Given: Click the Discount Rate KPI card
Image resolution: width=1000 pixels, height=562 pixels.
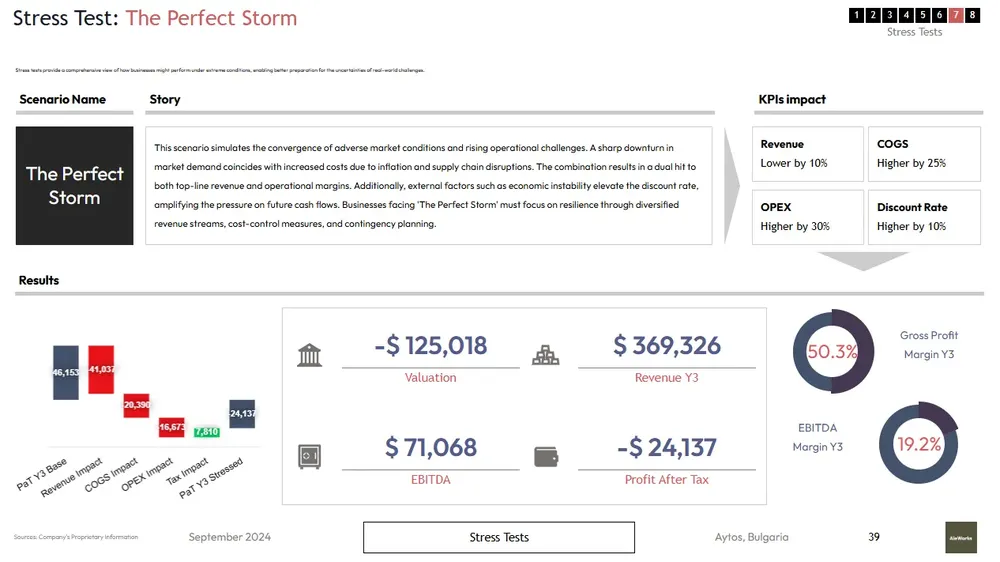Looking at the screenshot, I should [x=923, y=217].
